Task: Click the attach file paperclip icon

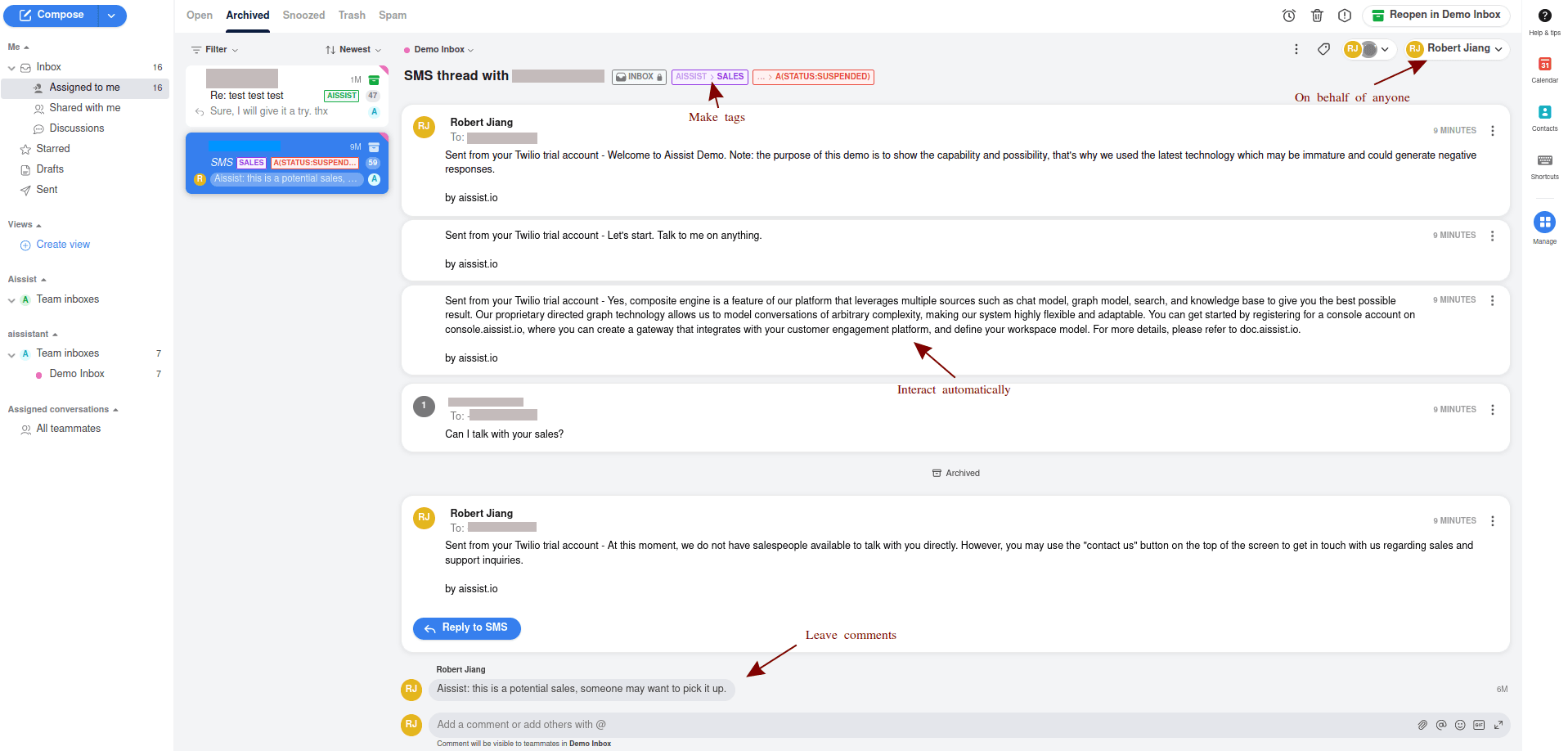Action: click(1422, 725)
